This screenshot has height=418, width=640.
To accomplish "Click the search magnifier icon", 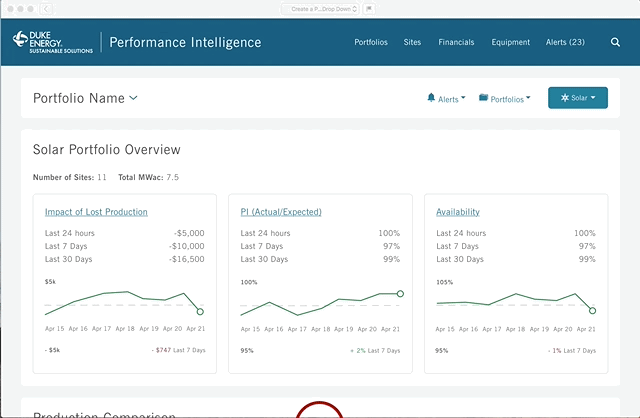I will [x=615, y=42].
